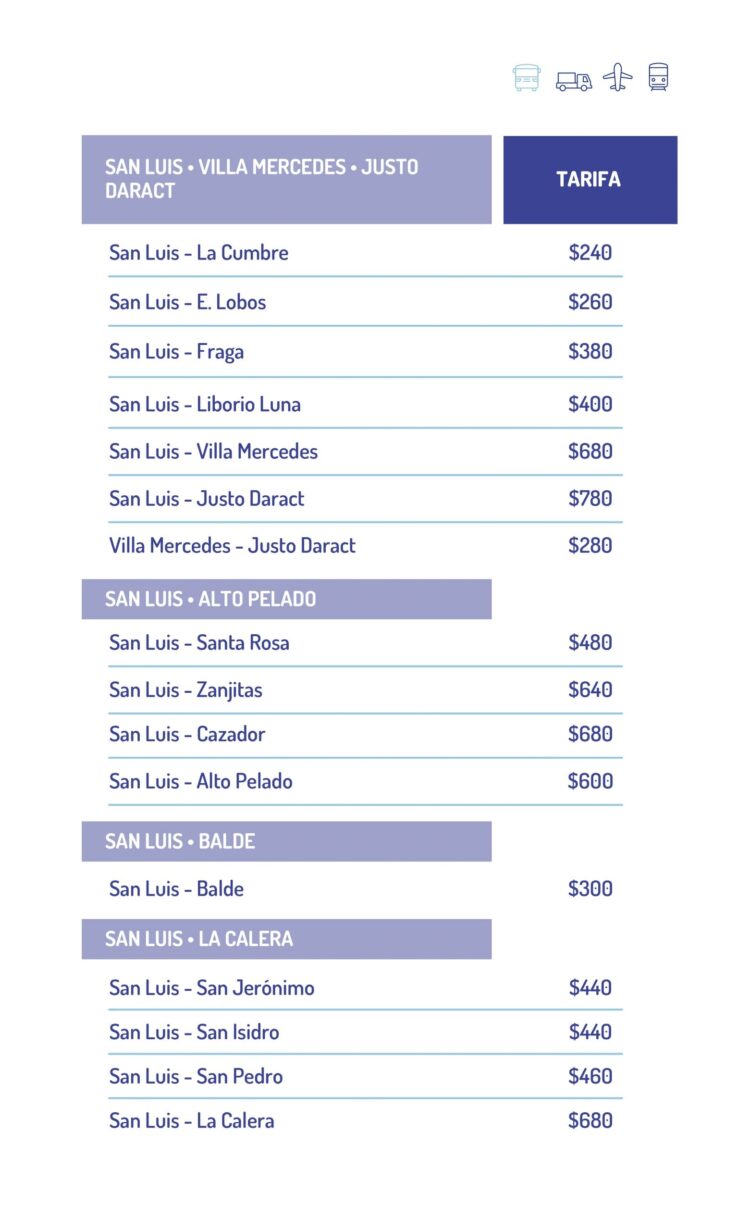Select the San Luis • La Calera section header

pyautogui.click(x=286, y=939)
